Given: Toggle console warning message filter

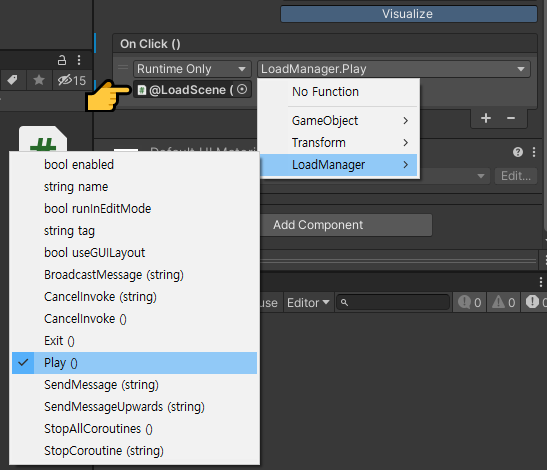Looking at the screenshot, I should coord(503,302).
